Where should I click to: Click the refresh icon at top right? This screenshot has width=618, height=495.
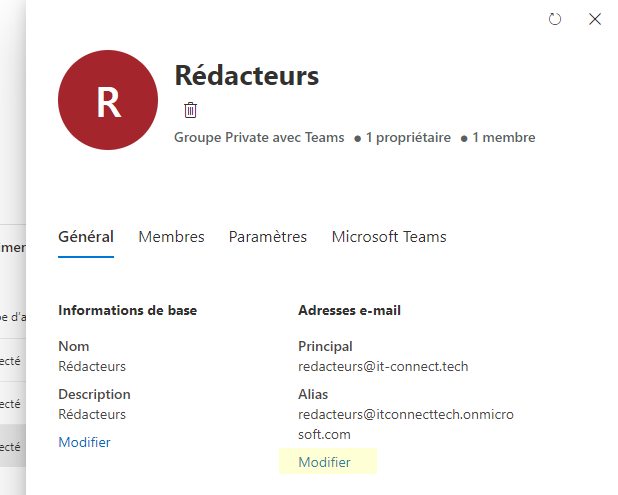[x=556, y=19]
